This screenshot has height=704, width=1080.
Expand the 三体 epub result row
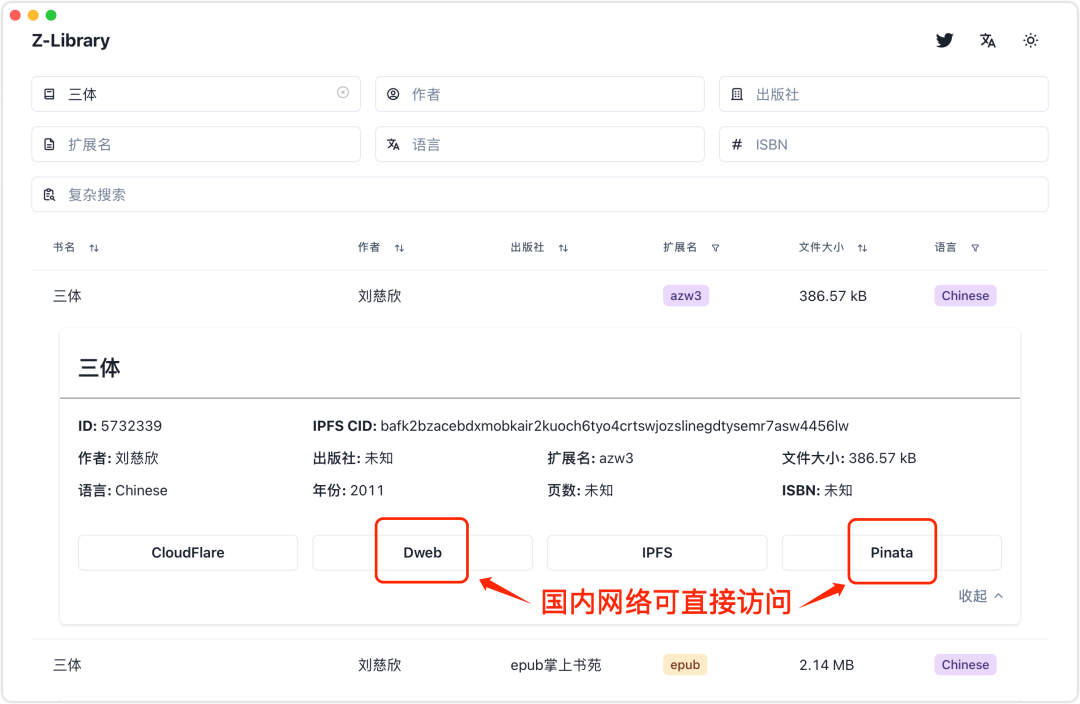(x=540, y=665)
